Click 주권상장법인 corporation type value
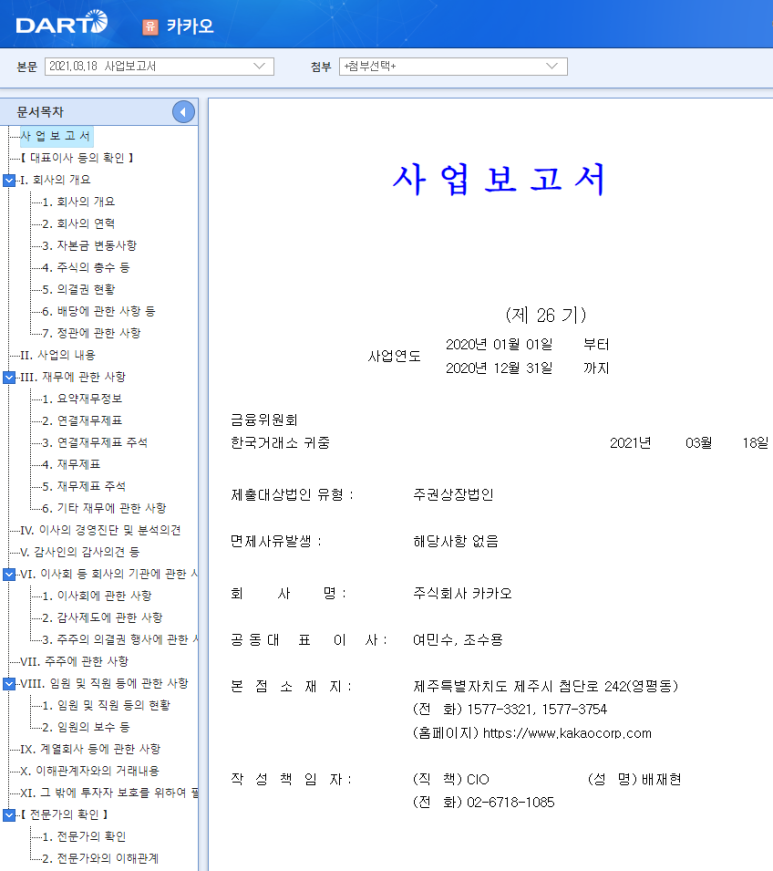773x871 pixels. click(x=453, y=494)
